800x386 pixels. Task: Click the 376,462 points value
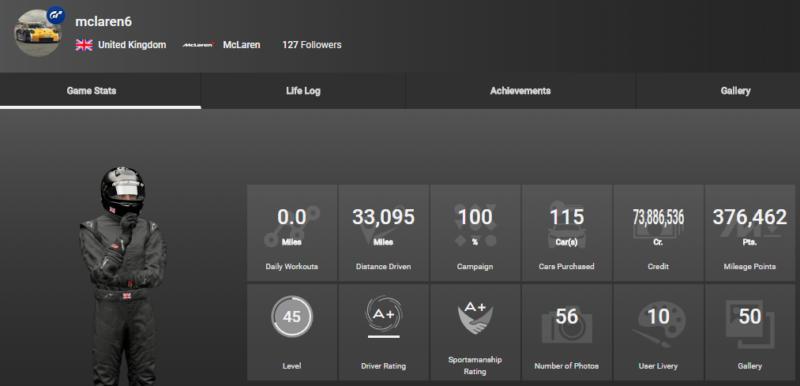tap(750, 217)
